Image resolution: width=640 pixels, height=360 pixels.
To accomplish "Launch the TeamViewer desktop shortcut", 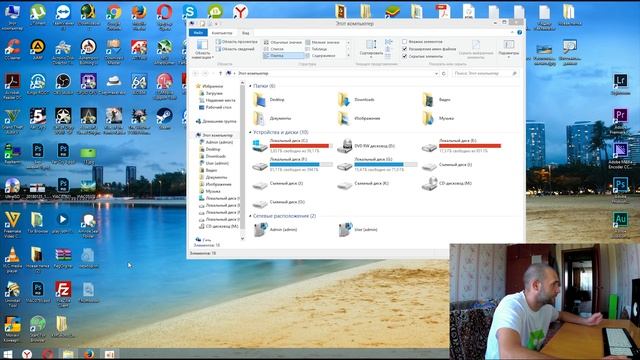I will pyautogui.click(x=63, y=16).
